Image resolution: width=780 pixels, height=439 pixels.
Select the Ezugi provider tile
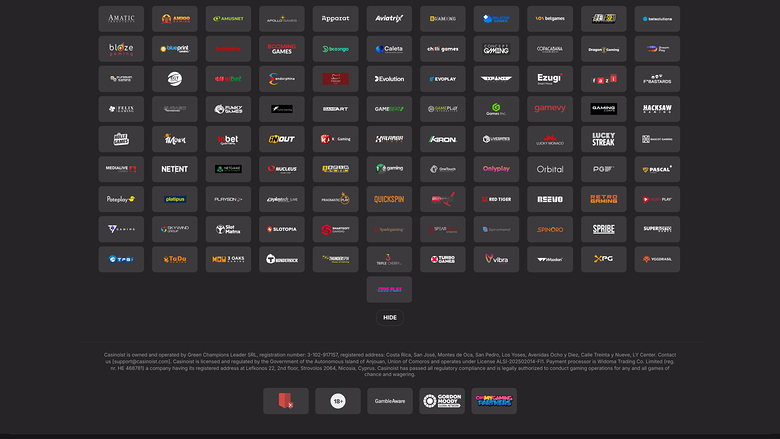pyautogui.click(x=550, y=79)
